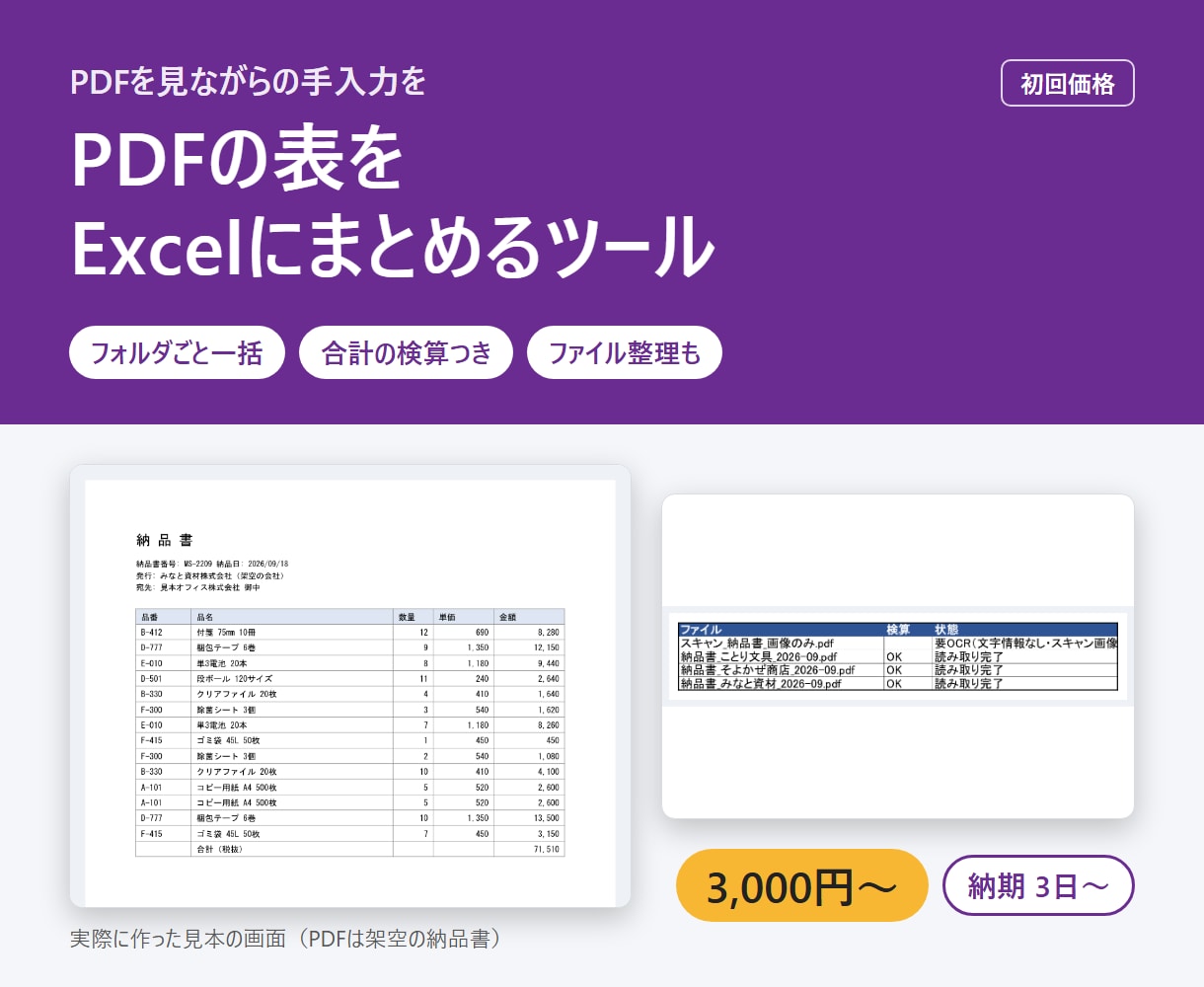This screenshot has height=987, width=1204.
Task: Click the 発行: みなと資材株式会社 line
Action: point(210,575)
